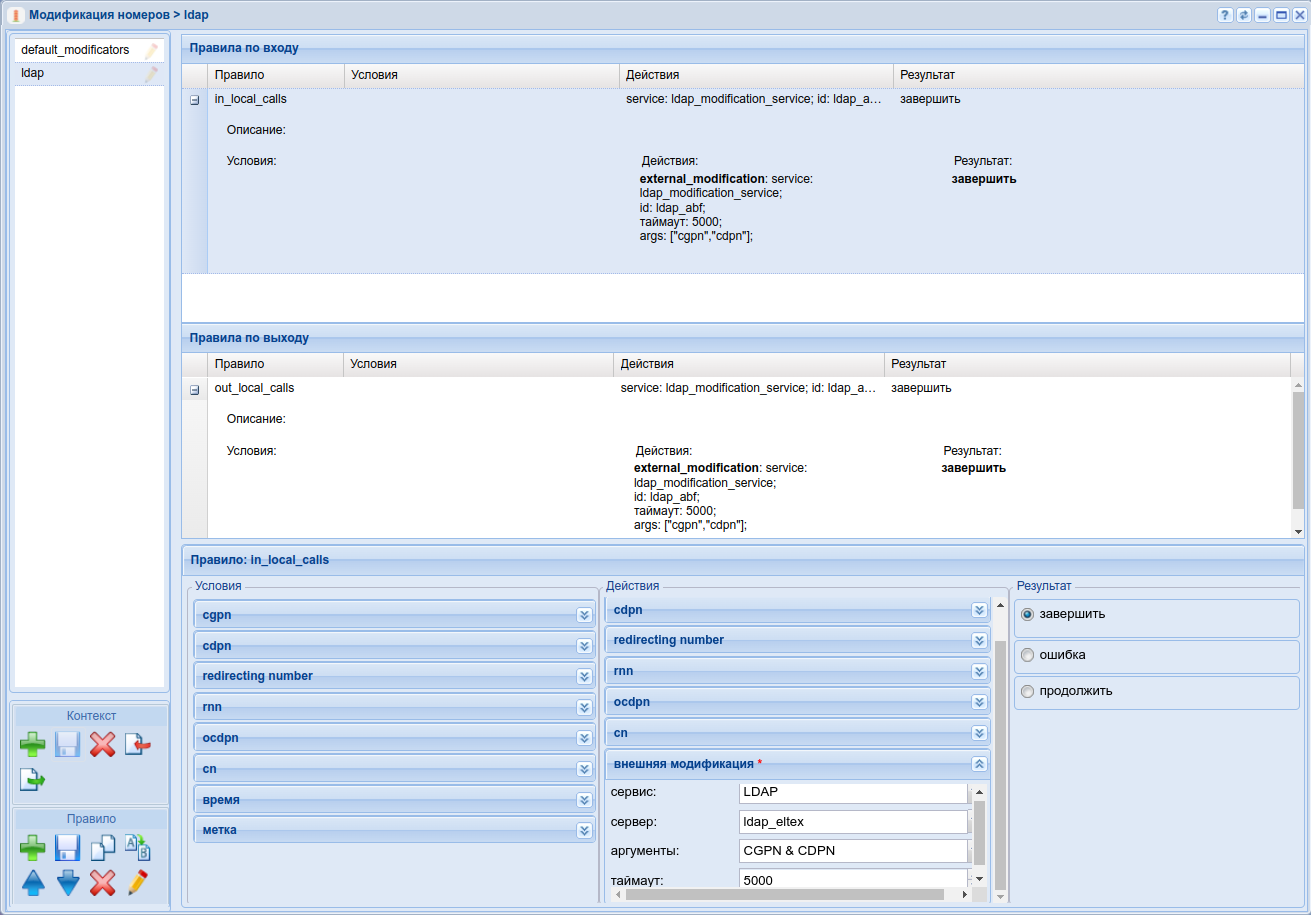Copy the rule with the duplicate pages icon
The height and width of the screenshot is (915, 1311).
(102, 848)
